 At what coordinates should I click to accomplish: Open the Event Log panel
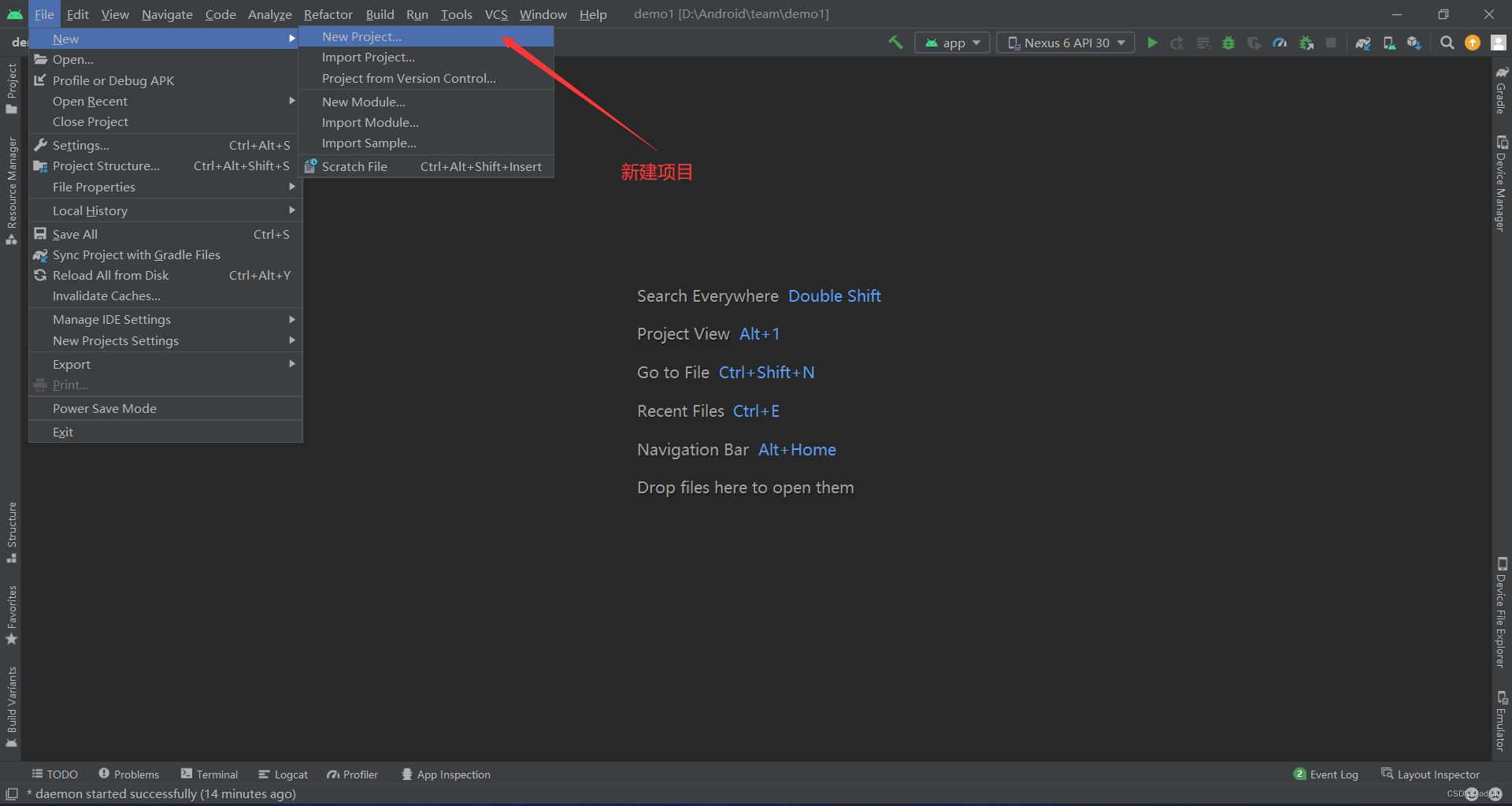(1326, 774)
